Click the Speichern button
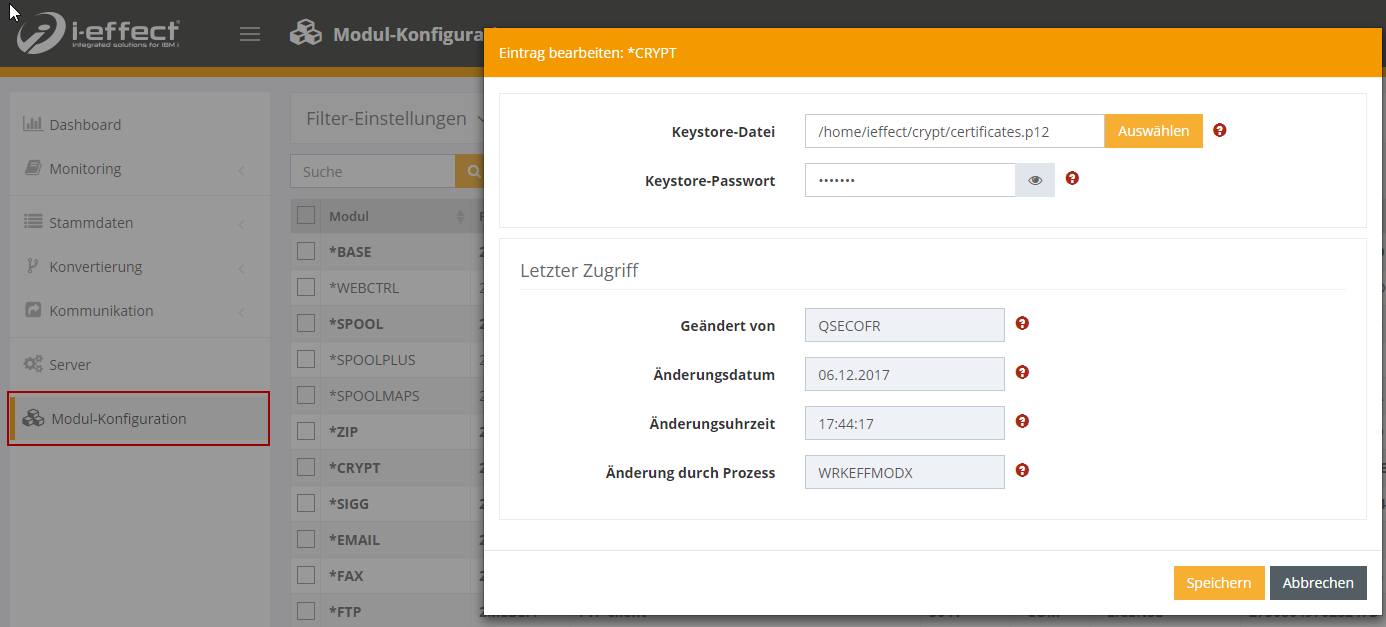The image size is (1386, 627). coord(1218,583)
